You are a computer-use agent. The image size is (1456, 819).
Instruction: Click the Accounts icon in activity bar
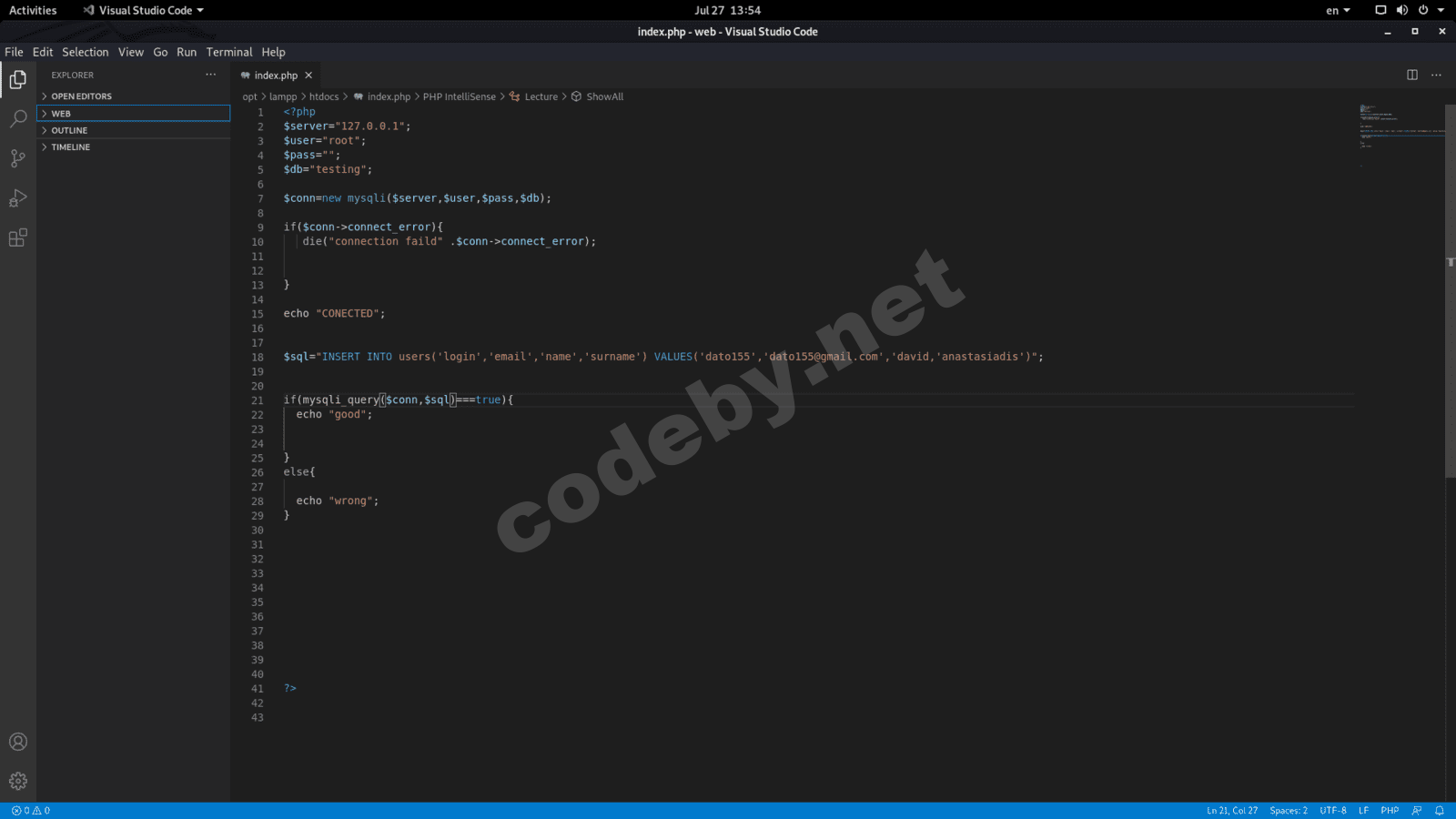[x=17, y=742]
